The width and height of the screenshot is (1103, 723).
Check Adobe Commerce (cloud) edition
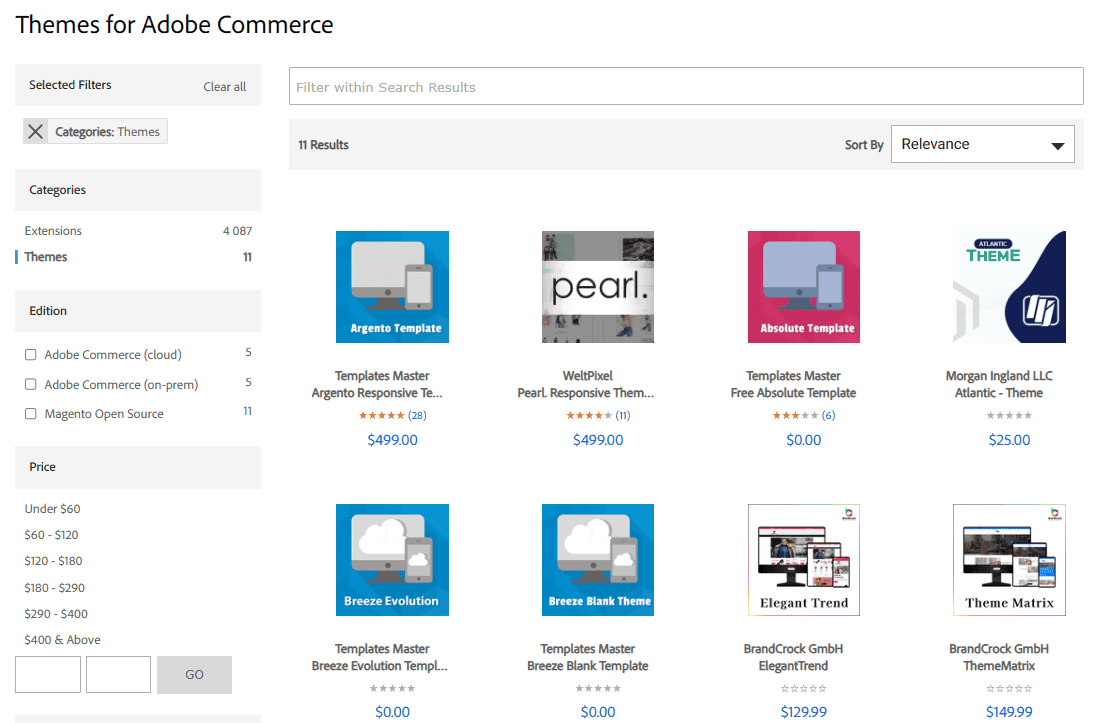(30, 354)
